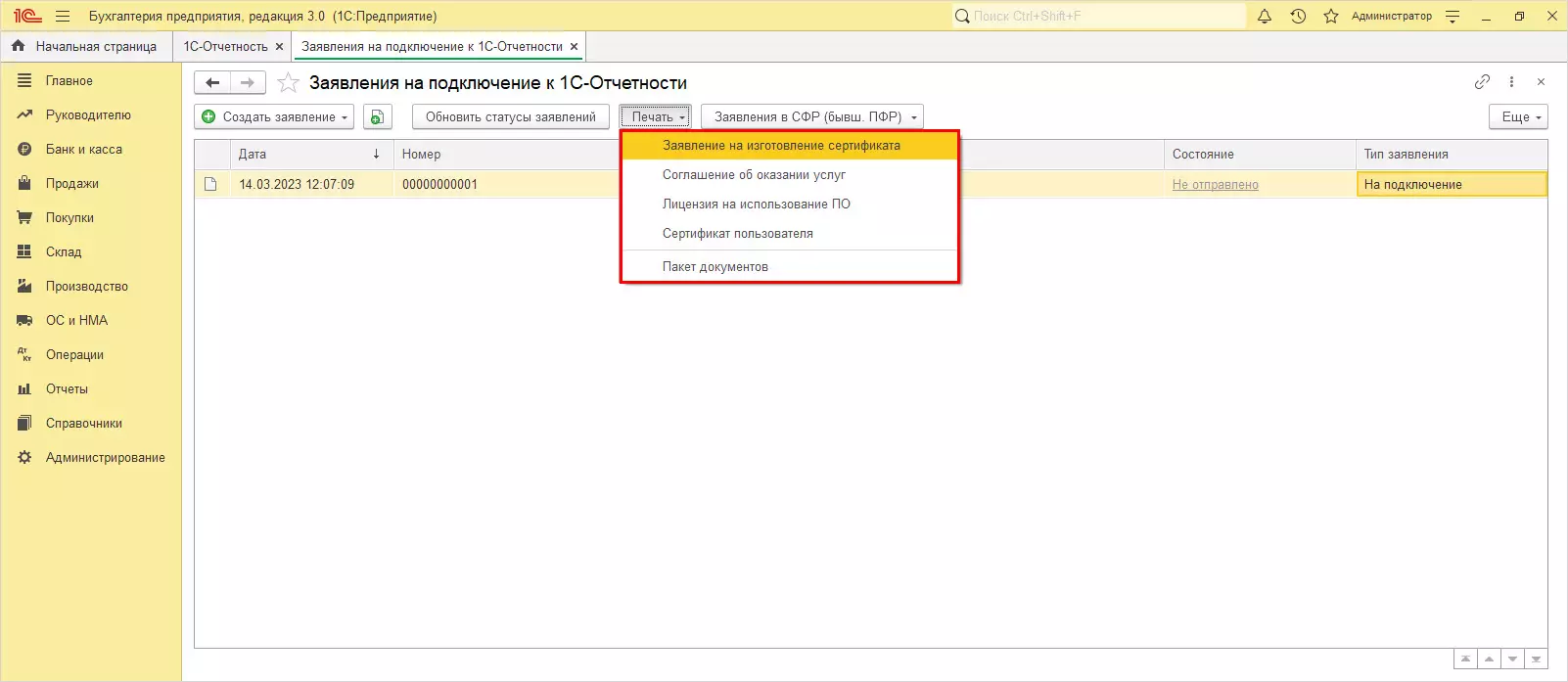Viewport: 1568px width, 682px height.
Task: Toggle the Печать dropdown button
Action: (655, 116)
